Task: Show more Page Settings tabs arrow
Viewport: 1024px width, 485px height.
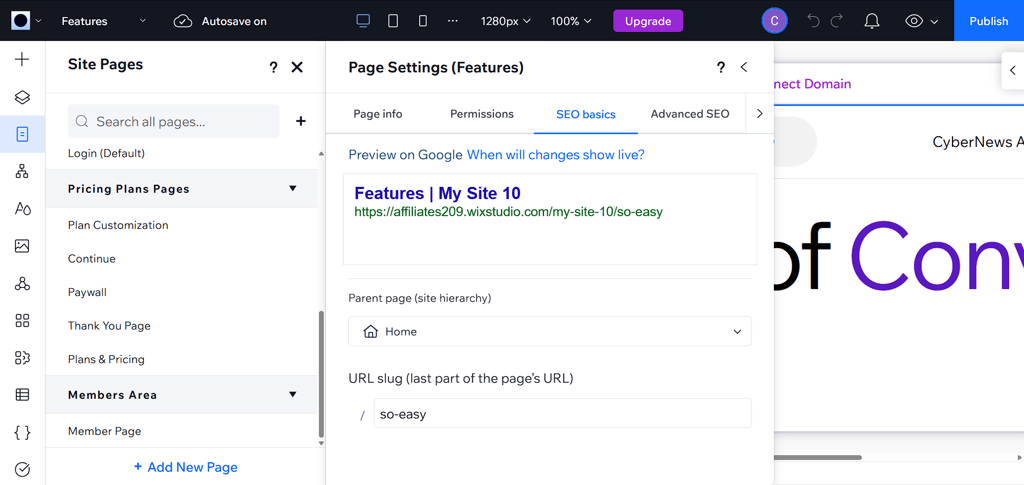Action: pyautogui.click(x=760, y=114)
